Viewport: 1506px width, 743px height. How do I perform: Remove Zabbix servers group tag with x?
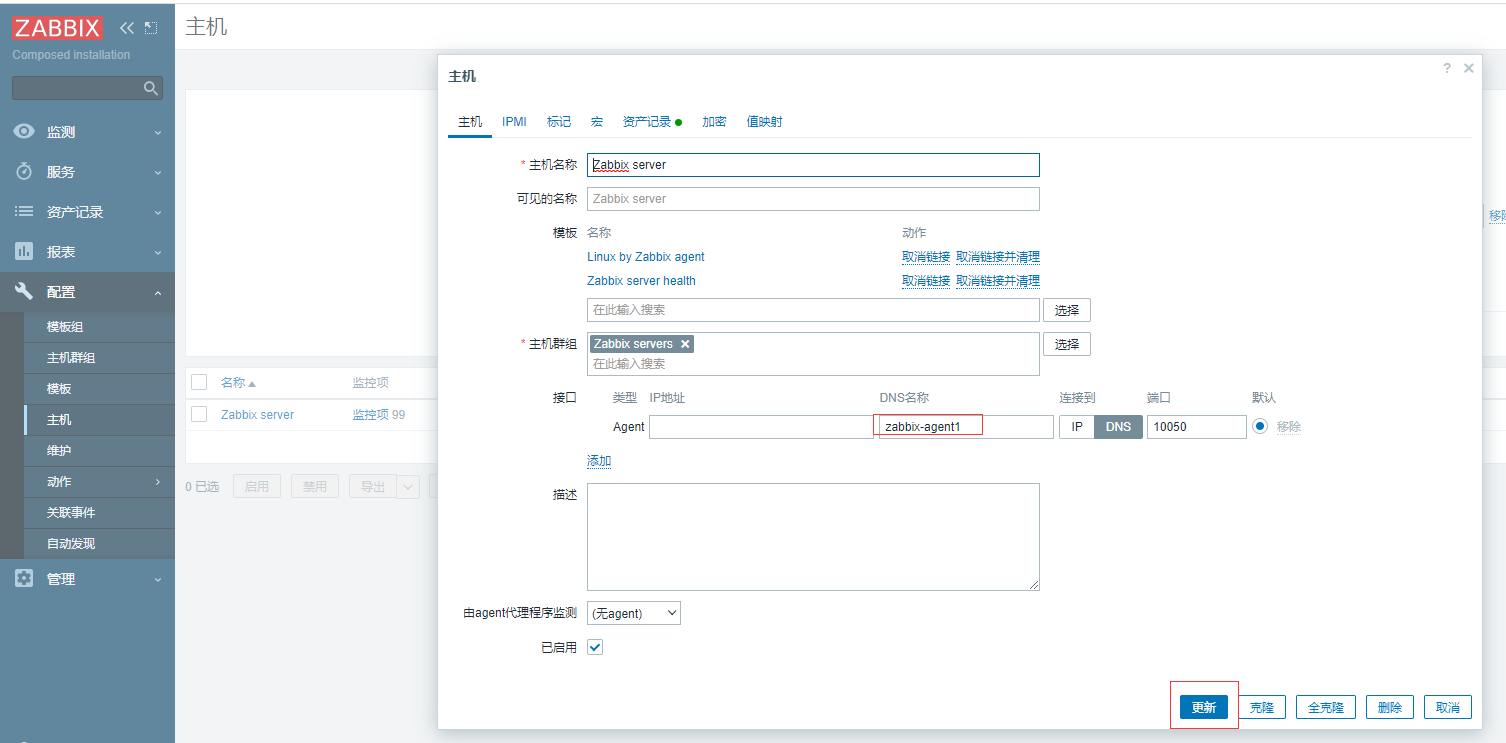tap(685, 344)
